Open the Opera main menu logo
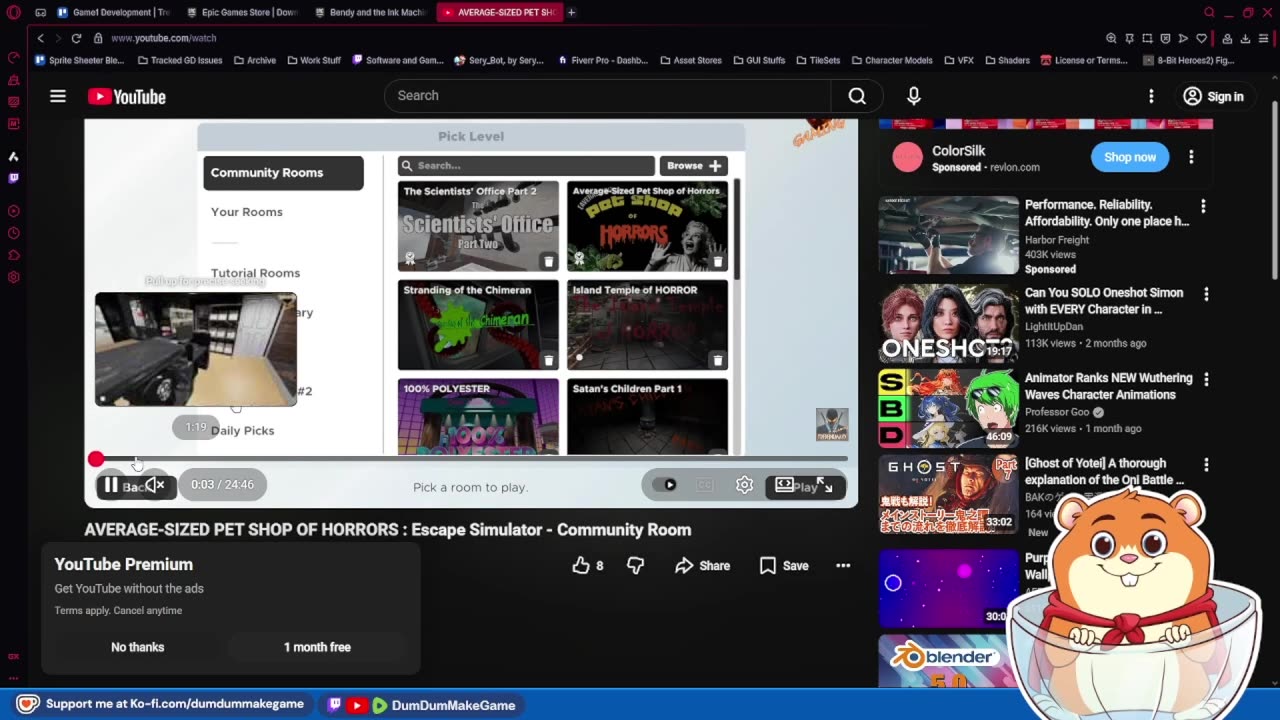 (14, 13)
